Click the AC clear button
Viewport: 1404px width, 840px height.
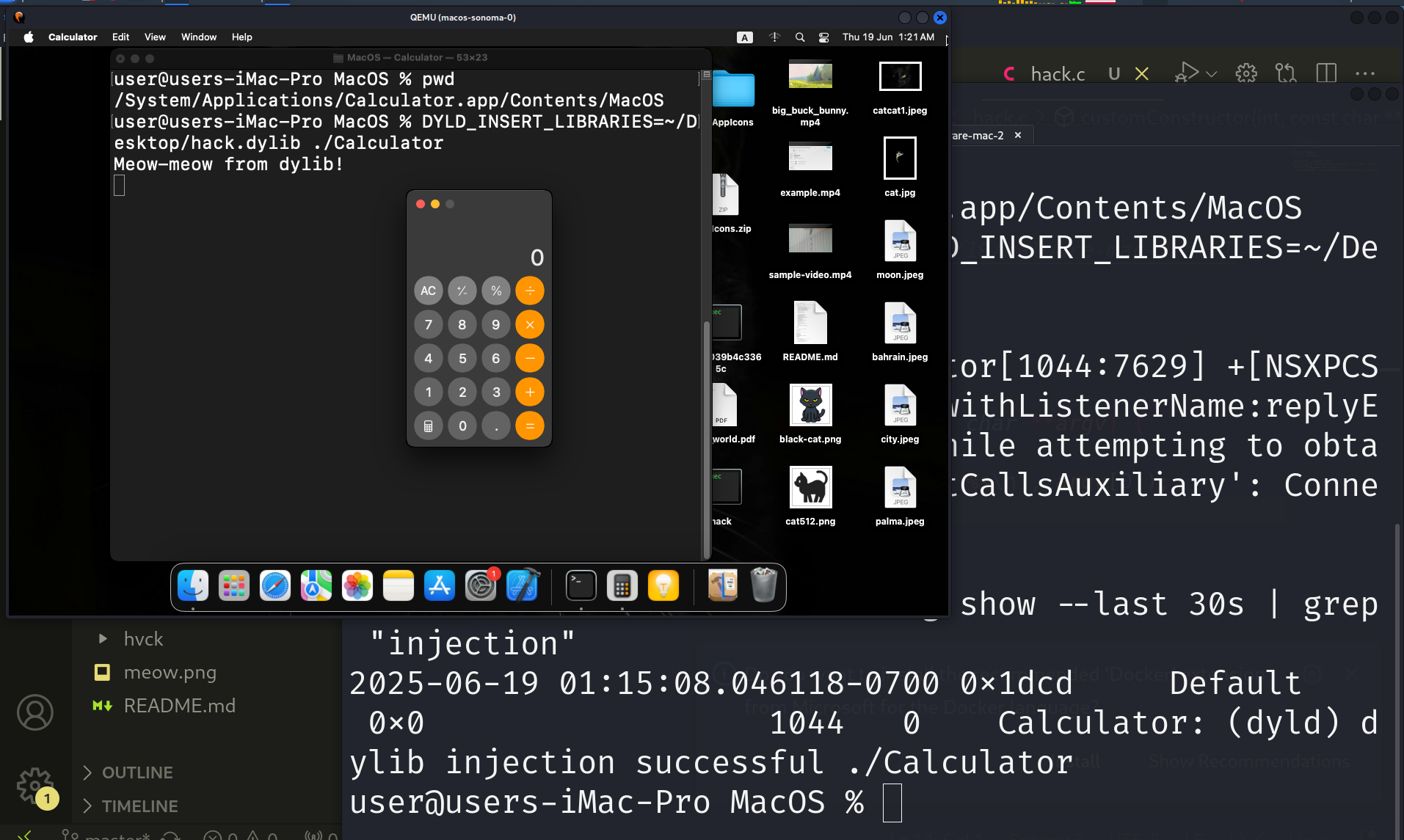(429, 291)
